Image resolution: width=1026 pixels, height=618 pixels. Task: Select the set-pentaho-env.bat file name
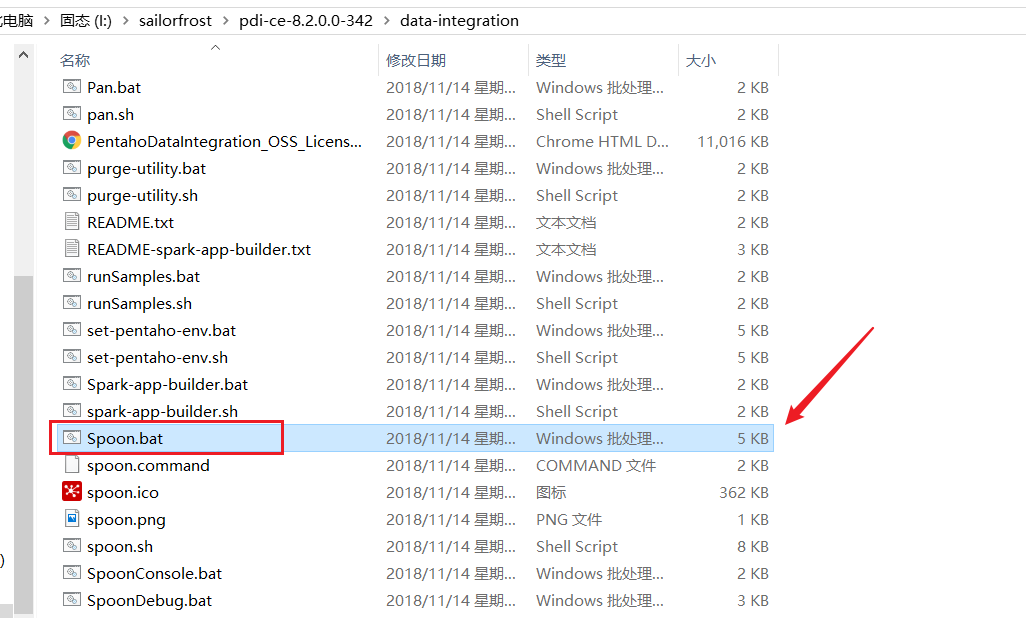(x=161, y=331)
